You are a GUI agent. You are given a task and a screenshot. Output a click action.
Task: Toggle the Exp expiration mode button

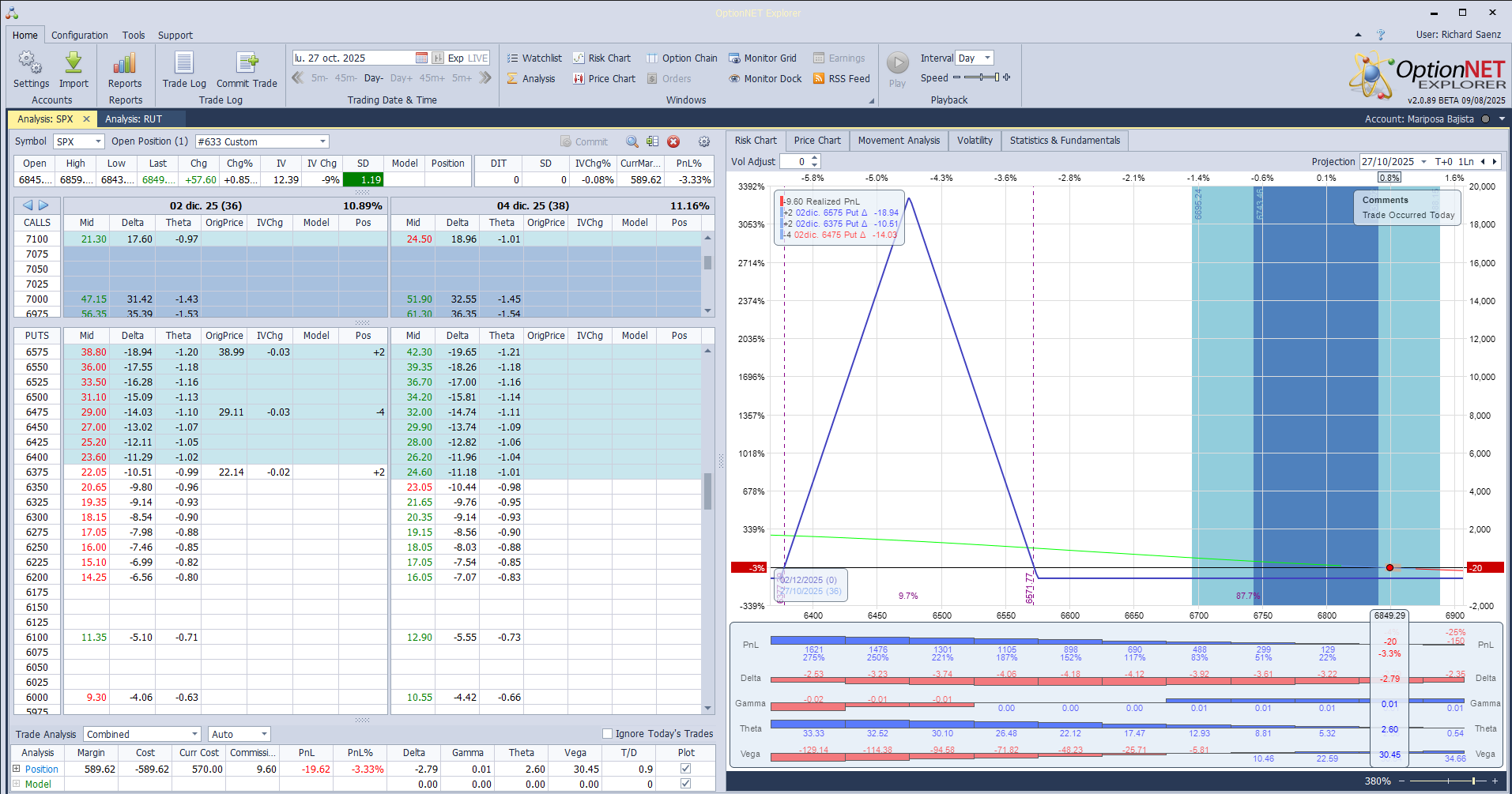(x=456, y=58)
